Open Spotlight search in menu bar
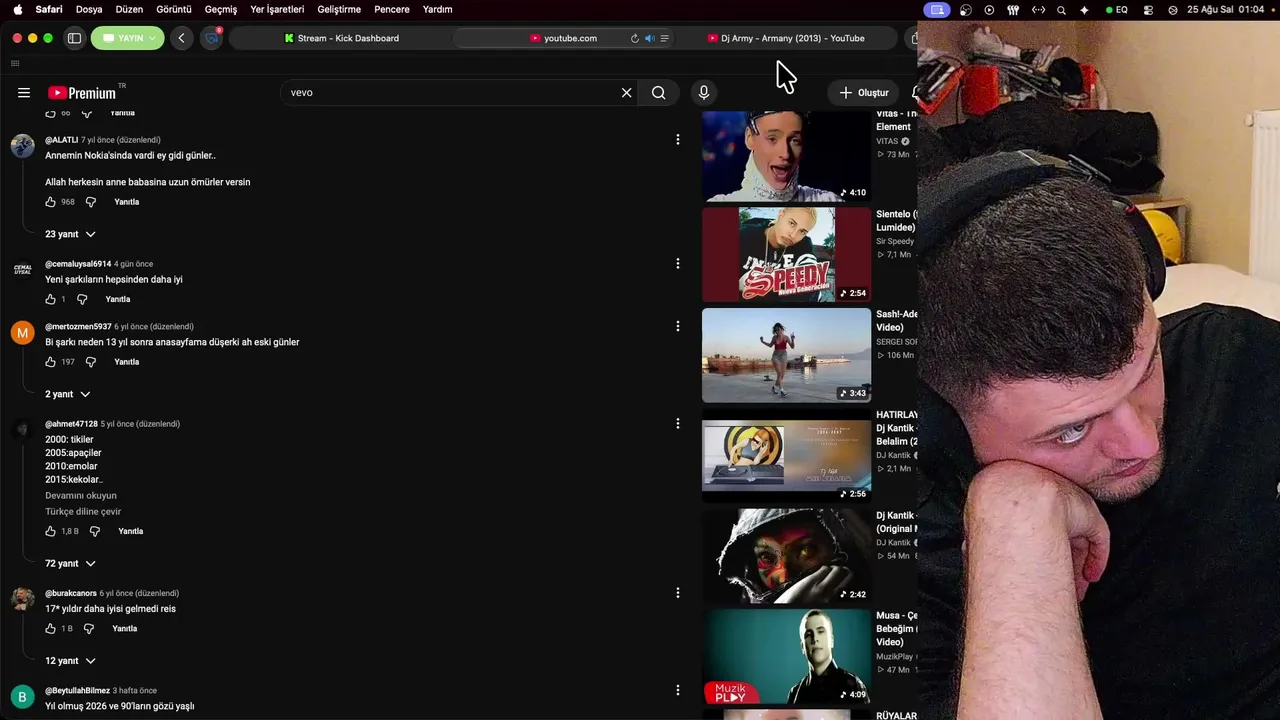This screenshot has width=1280, height=720. pyautogui.click(x=1061, y=9)
